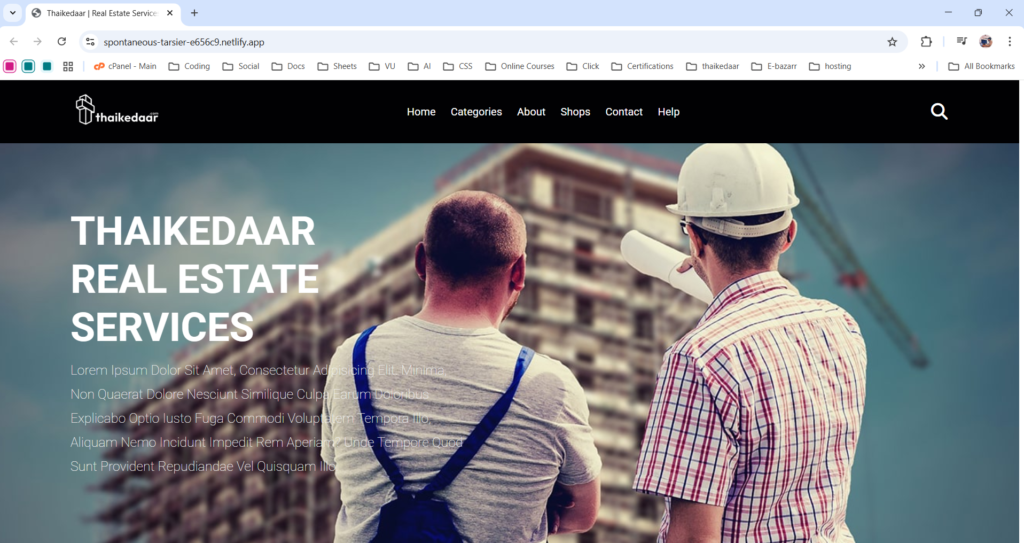
Task: Open the Extensions puzzle icon
Action: coord(926,42)
